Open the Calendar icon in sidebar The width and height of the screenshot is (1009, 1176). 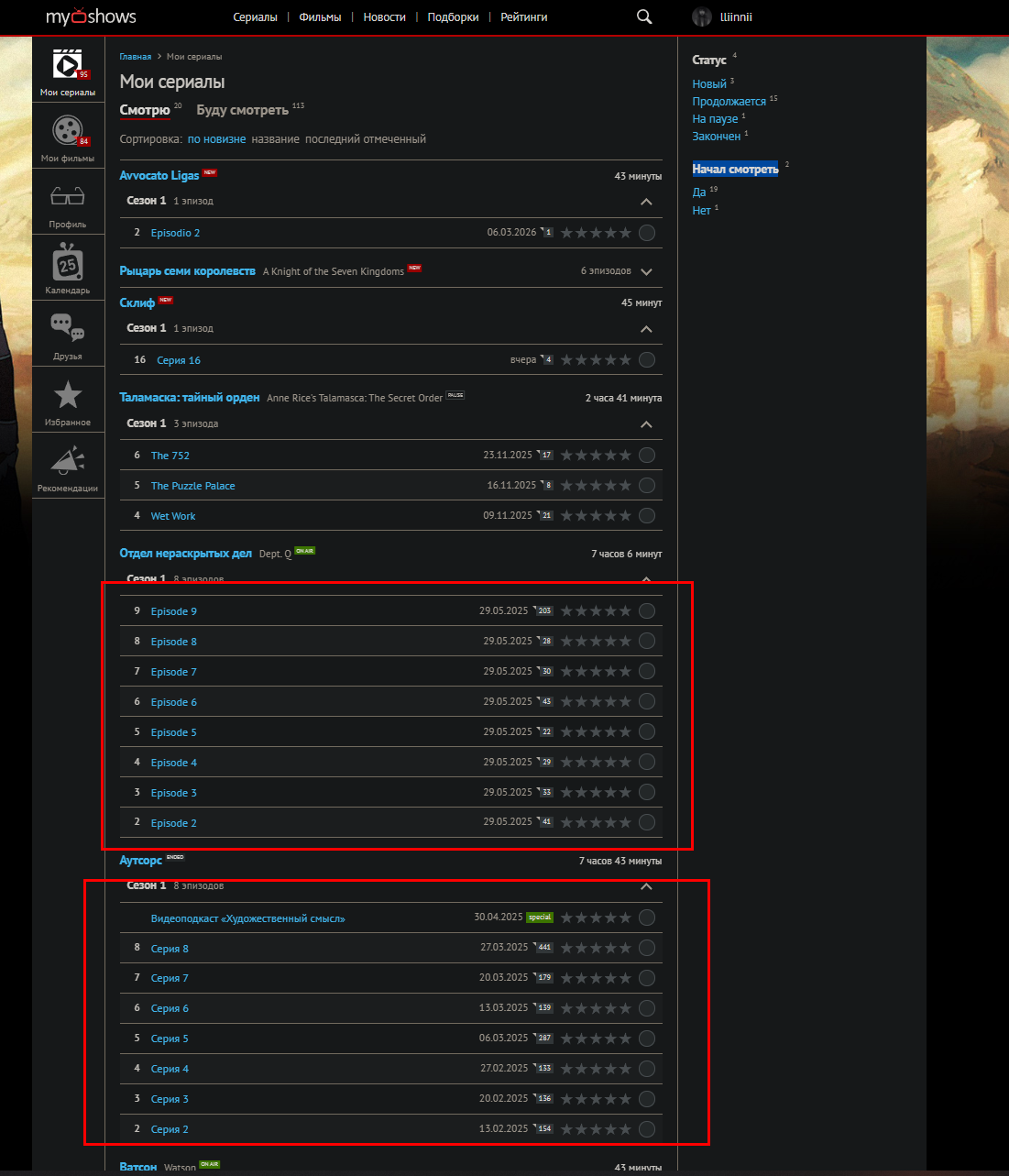(x=68, y=264)
